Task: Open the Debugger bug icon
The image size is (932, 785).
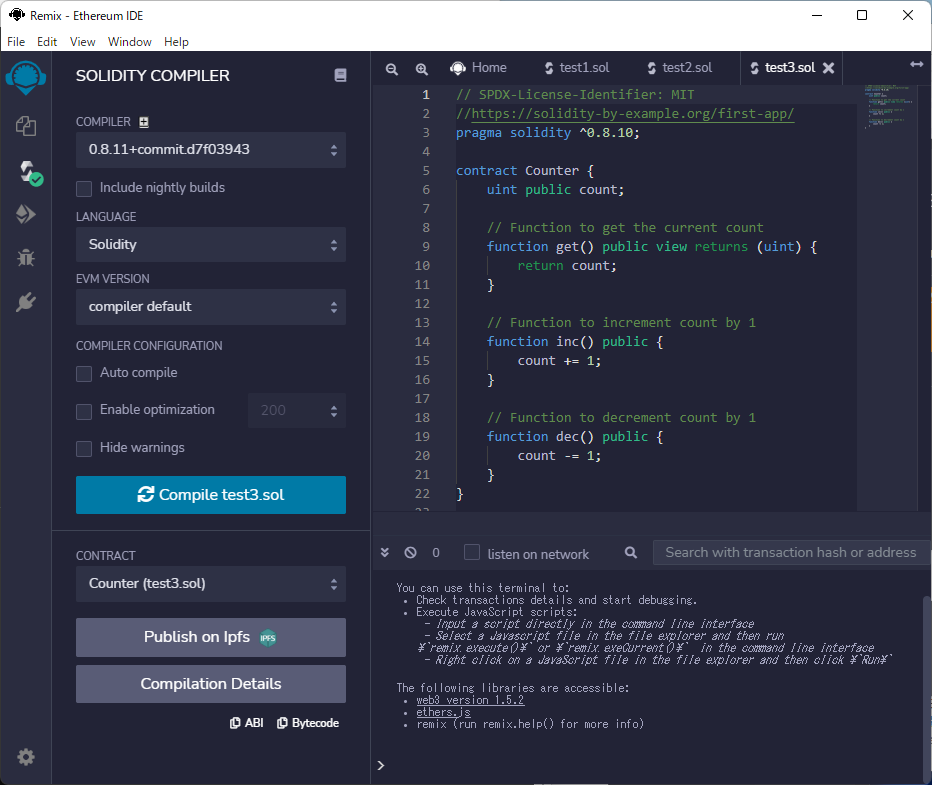Action: (26, 258)
